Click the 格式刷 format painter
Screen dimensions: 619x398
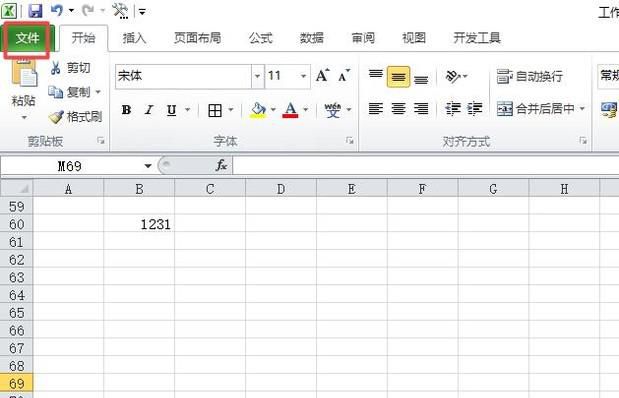pos(75,116)
